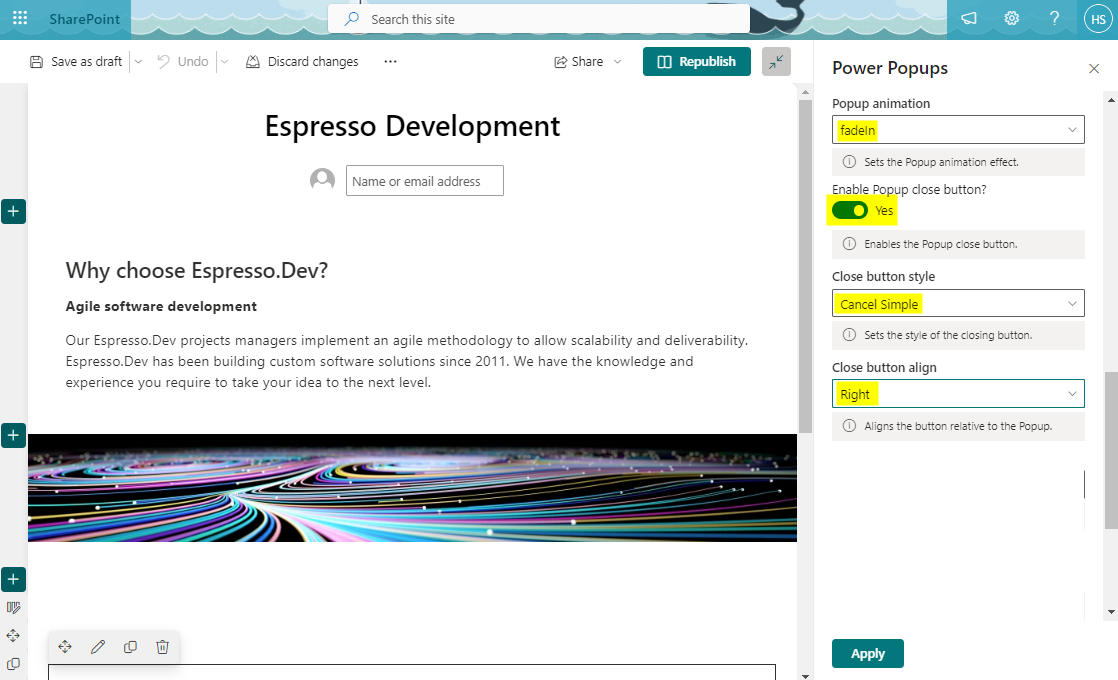
Task: Click the megaphone icon in the header
Action: [968, 19]
